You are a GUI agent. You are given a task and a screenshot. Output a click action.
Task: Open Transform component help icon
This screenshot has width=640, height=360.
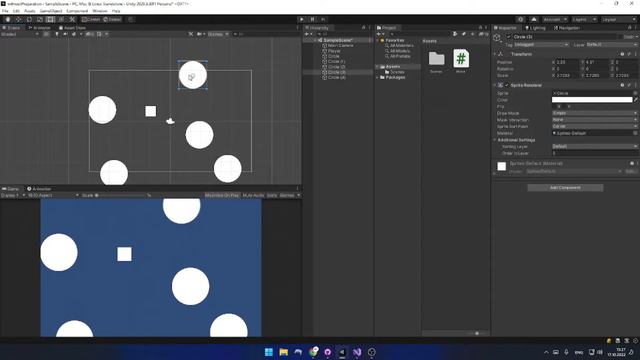(622, 54)
